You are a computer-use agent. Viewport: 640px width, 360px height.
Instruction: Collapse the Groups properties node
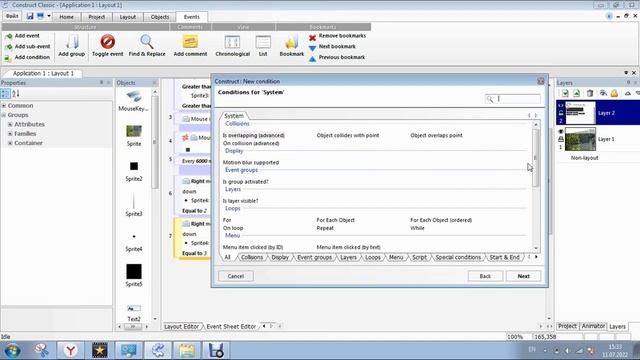click(x=4, y=115)
